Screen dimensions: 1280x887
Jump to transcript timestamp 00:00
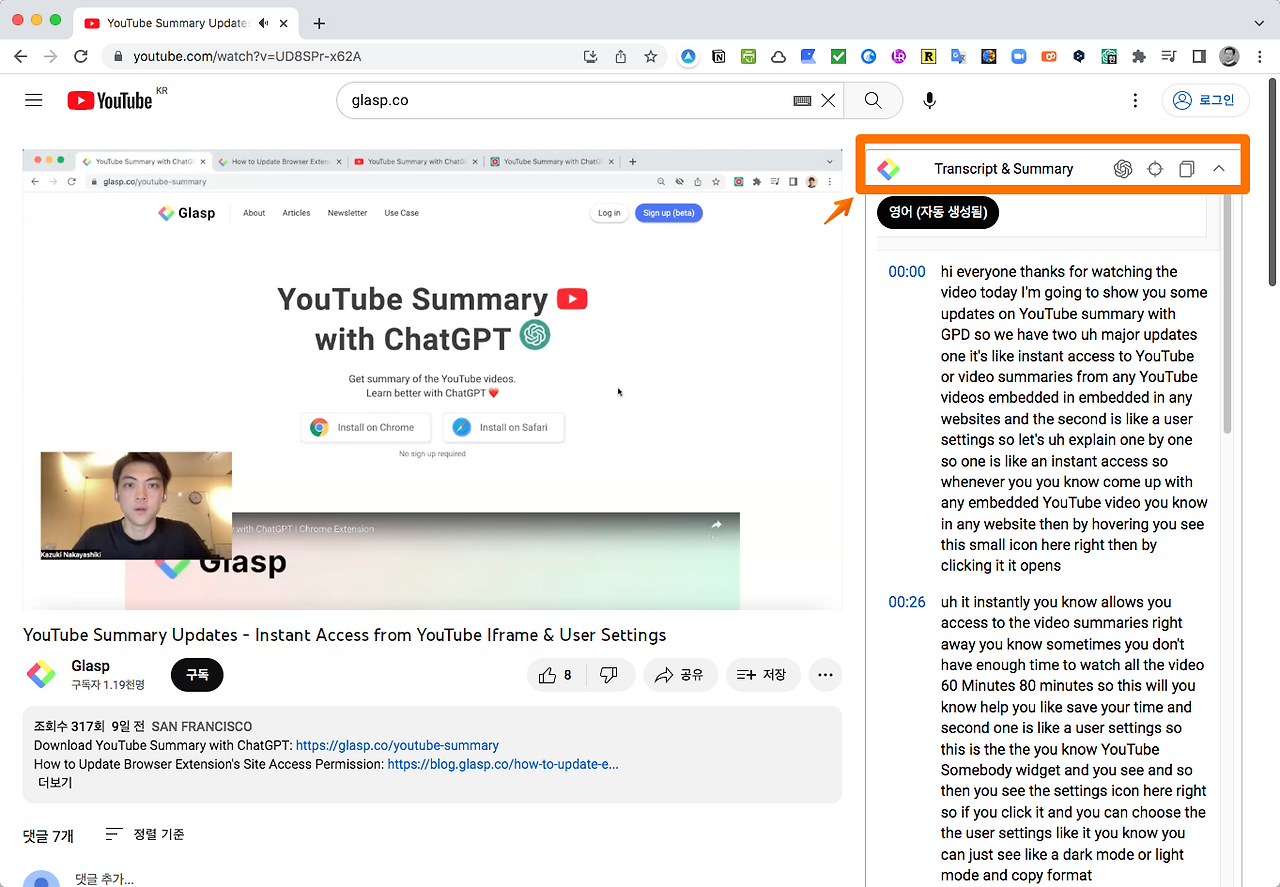(907, 272)
